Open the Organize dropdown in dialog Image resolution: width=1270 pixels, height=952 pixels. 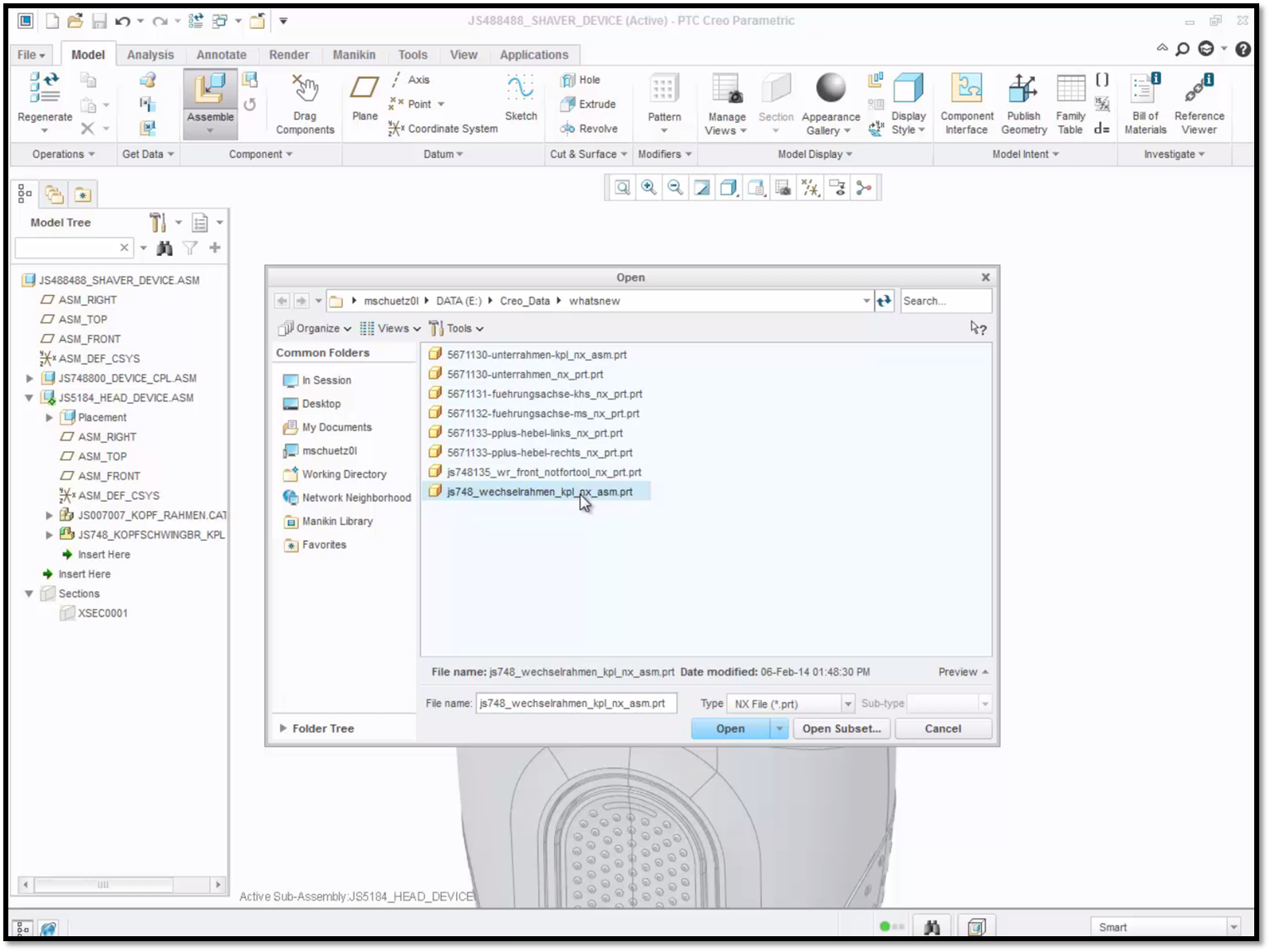click(314, 328)
